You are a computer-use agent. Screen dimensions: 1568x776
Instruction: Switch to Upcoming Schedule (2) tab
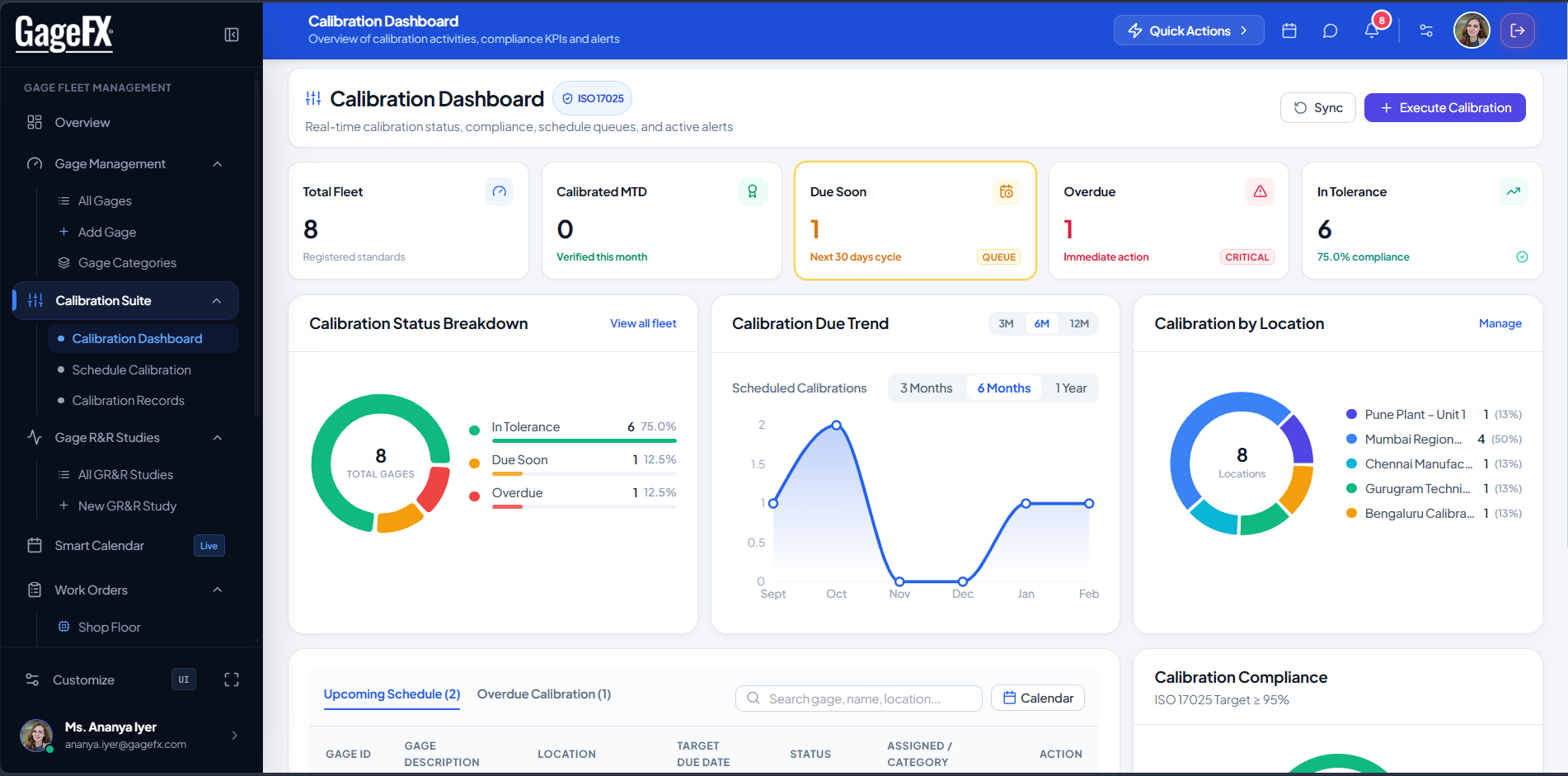tap(392, 694)
